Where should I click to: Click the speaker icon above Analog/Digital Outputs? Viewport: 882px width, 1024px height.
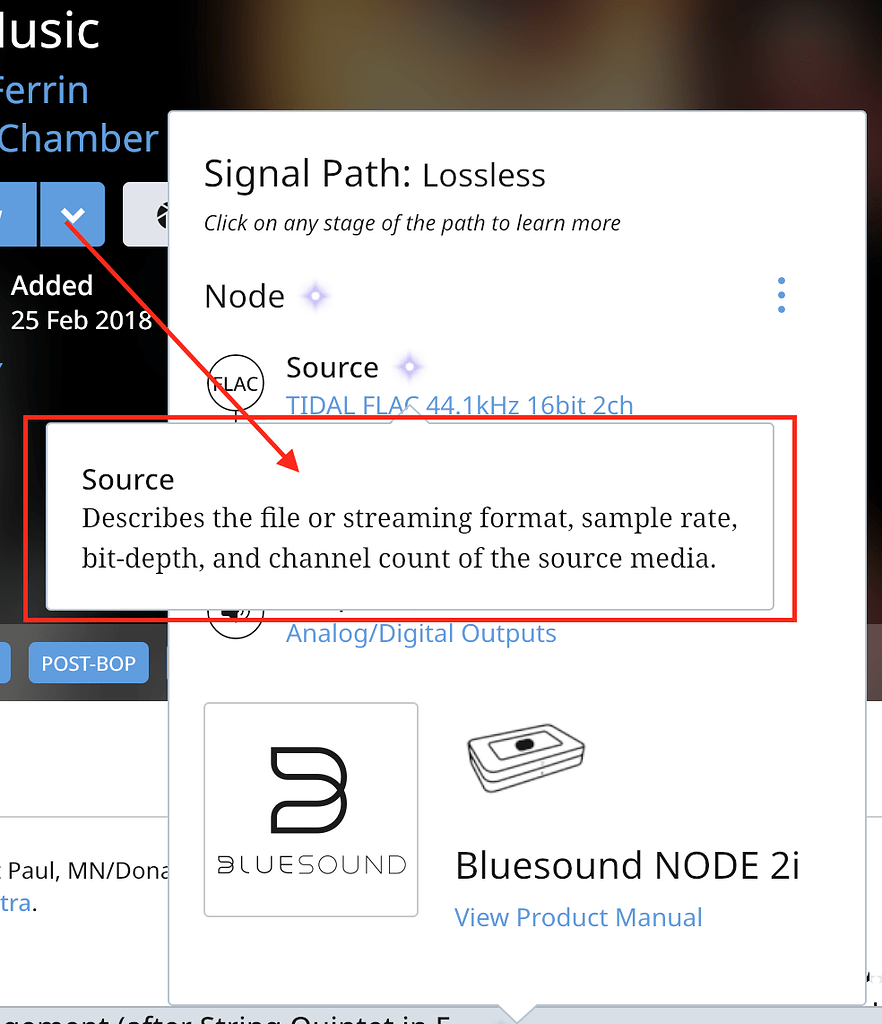[x=235, y=608]
